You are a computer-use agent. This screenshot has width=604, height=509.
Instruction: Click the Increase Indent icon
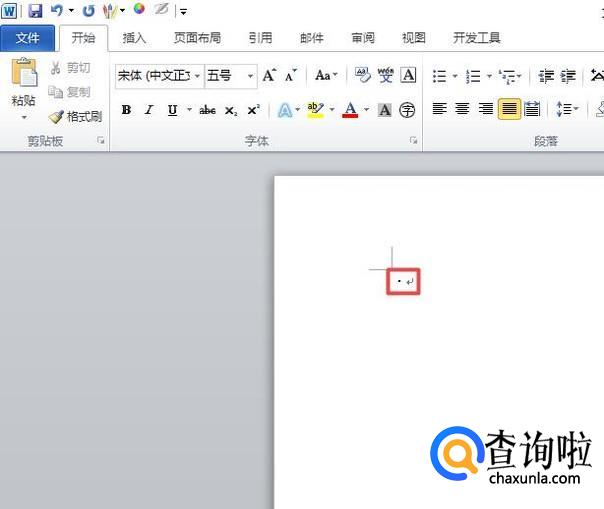click(x=568, y=76)
